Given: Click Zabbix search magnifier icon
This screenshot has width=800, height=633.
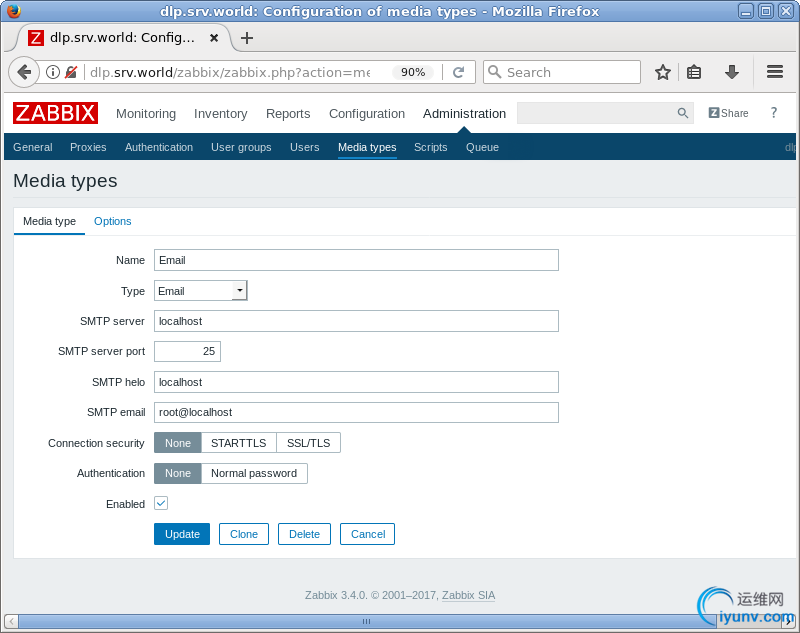Looking at the screenshot, I should tap(683, 113).
